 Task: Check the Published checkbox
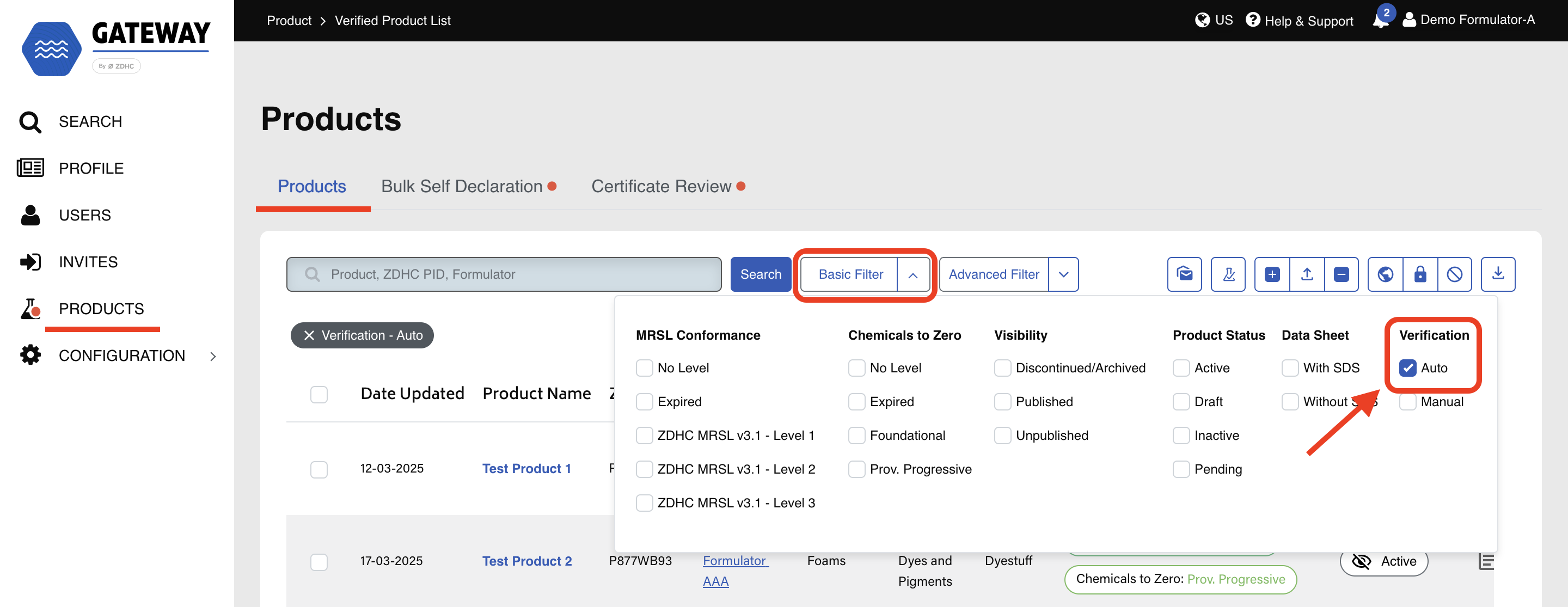coord(1002,402)
